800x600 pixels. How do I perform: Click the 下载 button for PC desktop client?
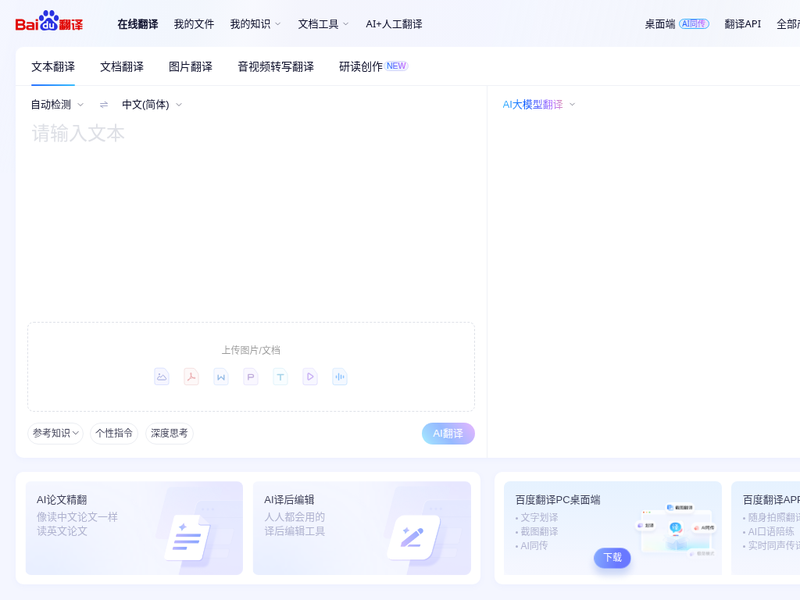pyautogui.click(x=612, y=557)
